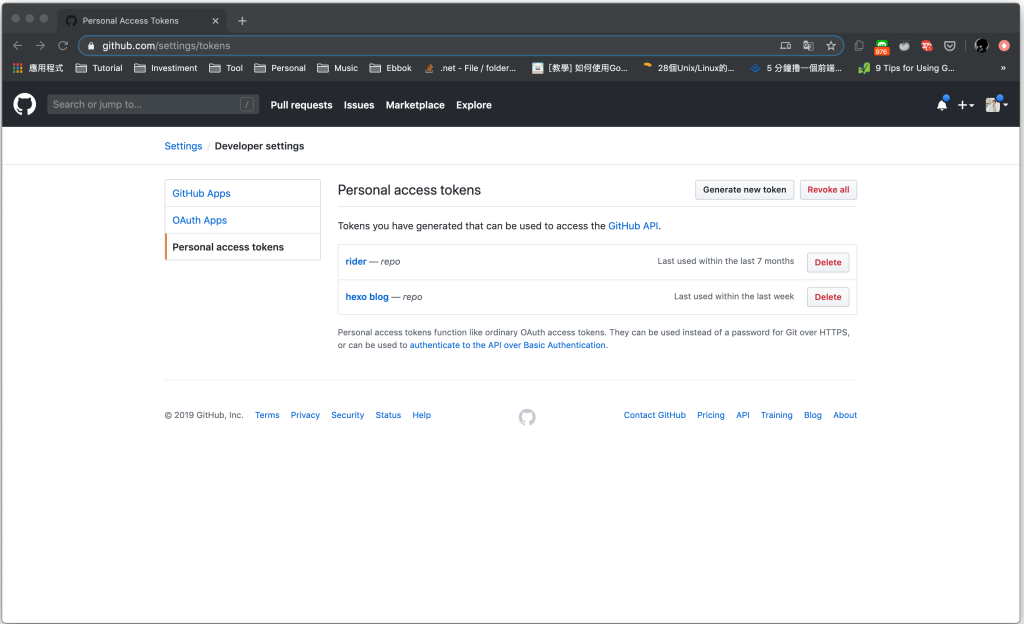Open the Basic Authentication API link

(x=507, y=345)
